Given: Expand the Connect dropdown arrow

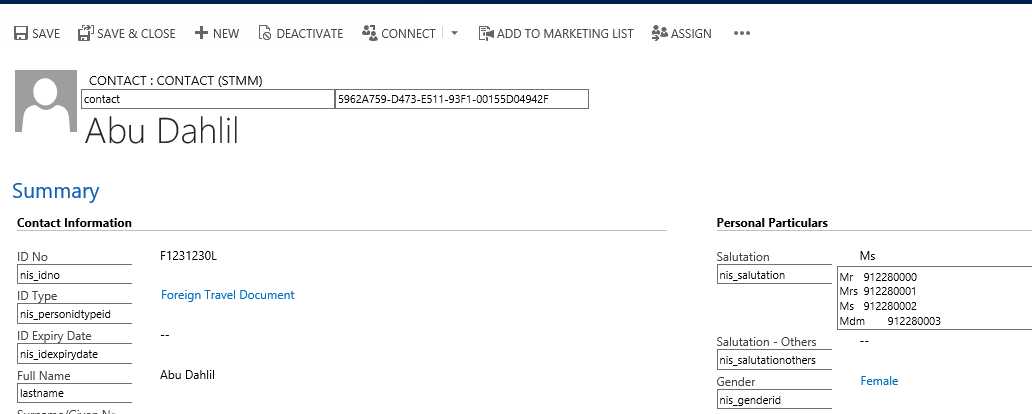Looking at the screenshot, I should [454, 33].
